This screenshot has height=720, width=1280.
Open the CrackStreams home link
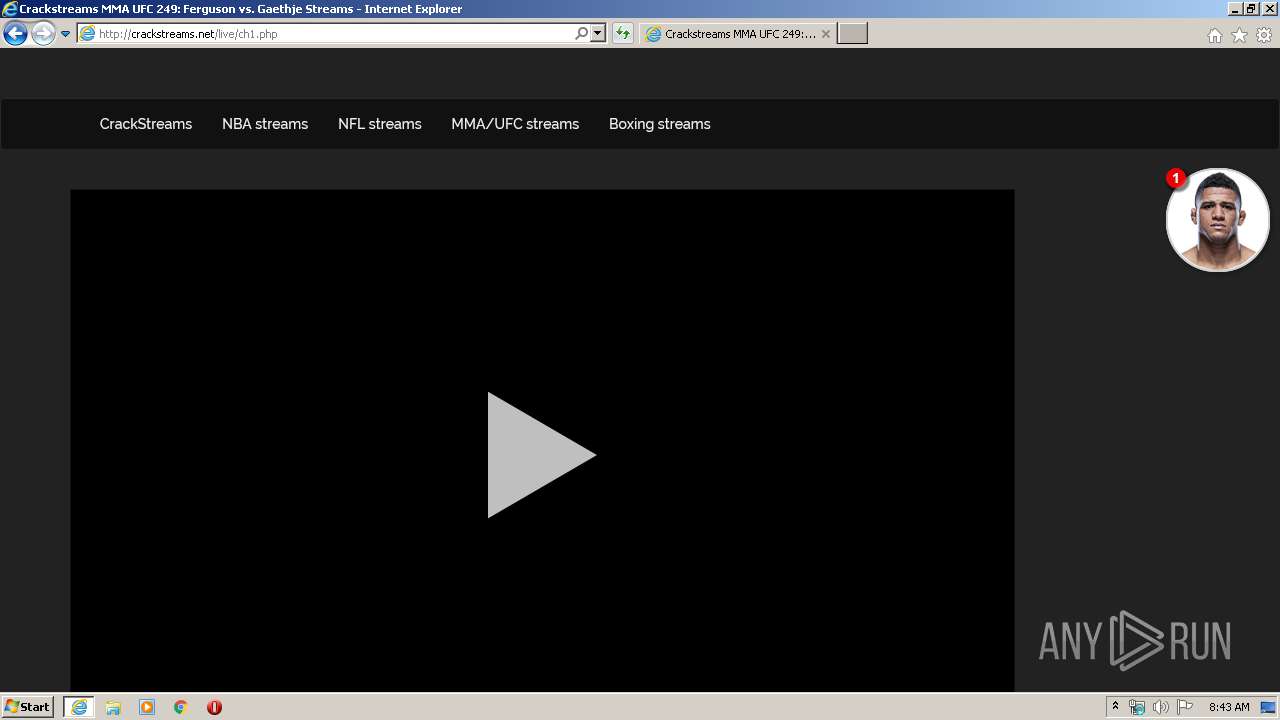(146, 124)
